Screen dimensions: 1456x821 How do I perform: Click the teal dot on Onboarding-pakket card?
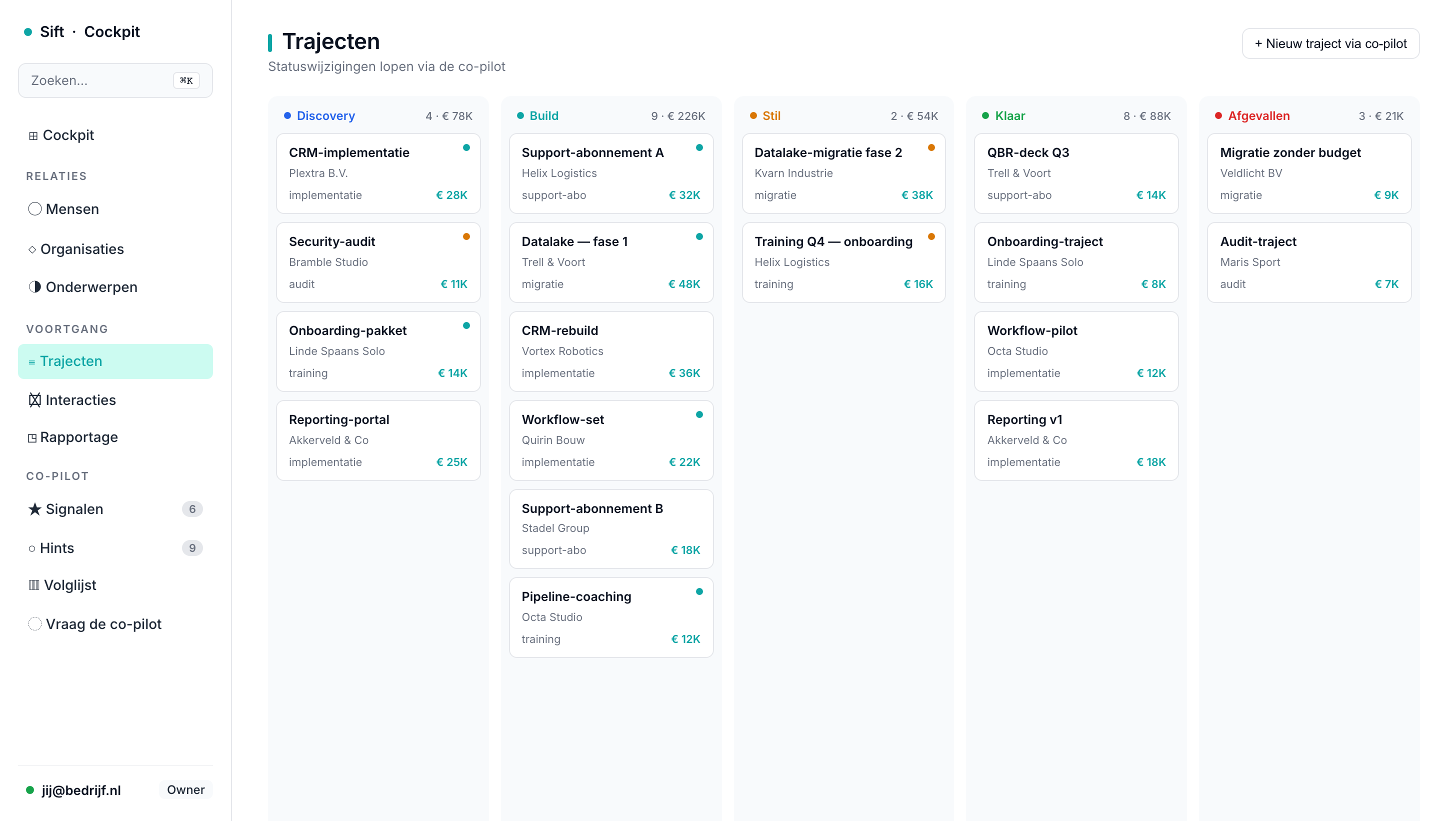point(466,325)
